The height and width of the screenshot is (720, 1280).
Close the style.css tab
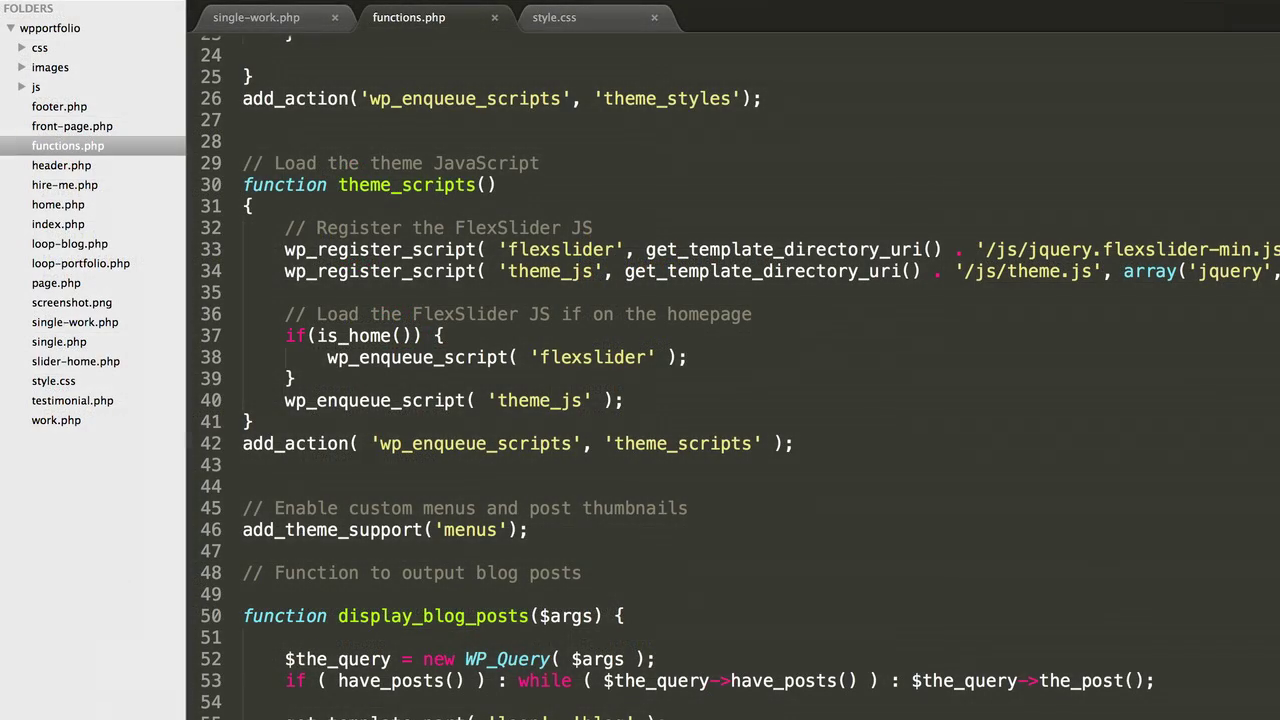(655, 17)
